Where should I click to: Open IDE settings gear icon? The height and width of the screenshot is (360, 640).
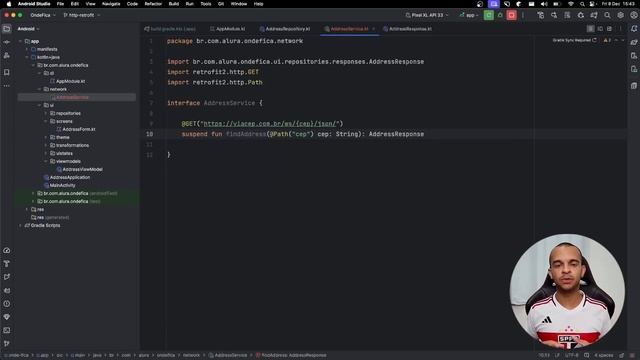[620, 15]
